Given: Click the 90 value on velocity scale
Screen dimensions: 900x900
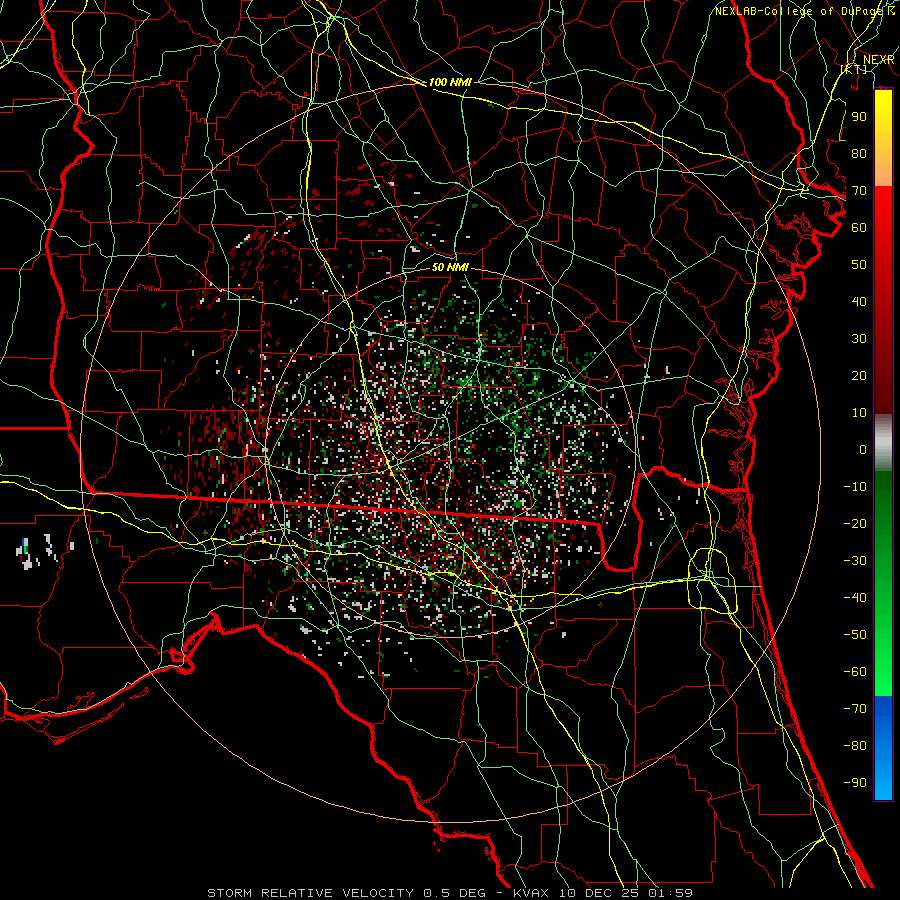Looking at the screenshot, I should (x=859, y=117).
